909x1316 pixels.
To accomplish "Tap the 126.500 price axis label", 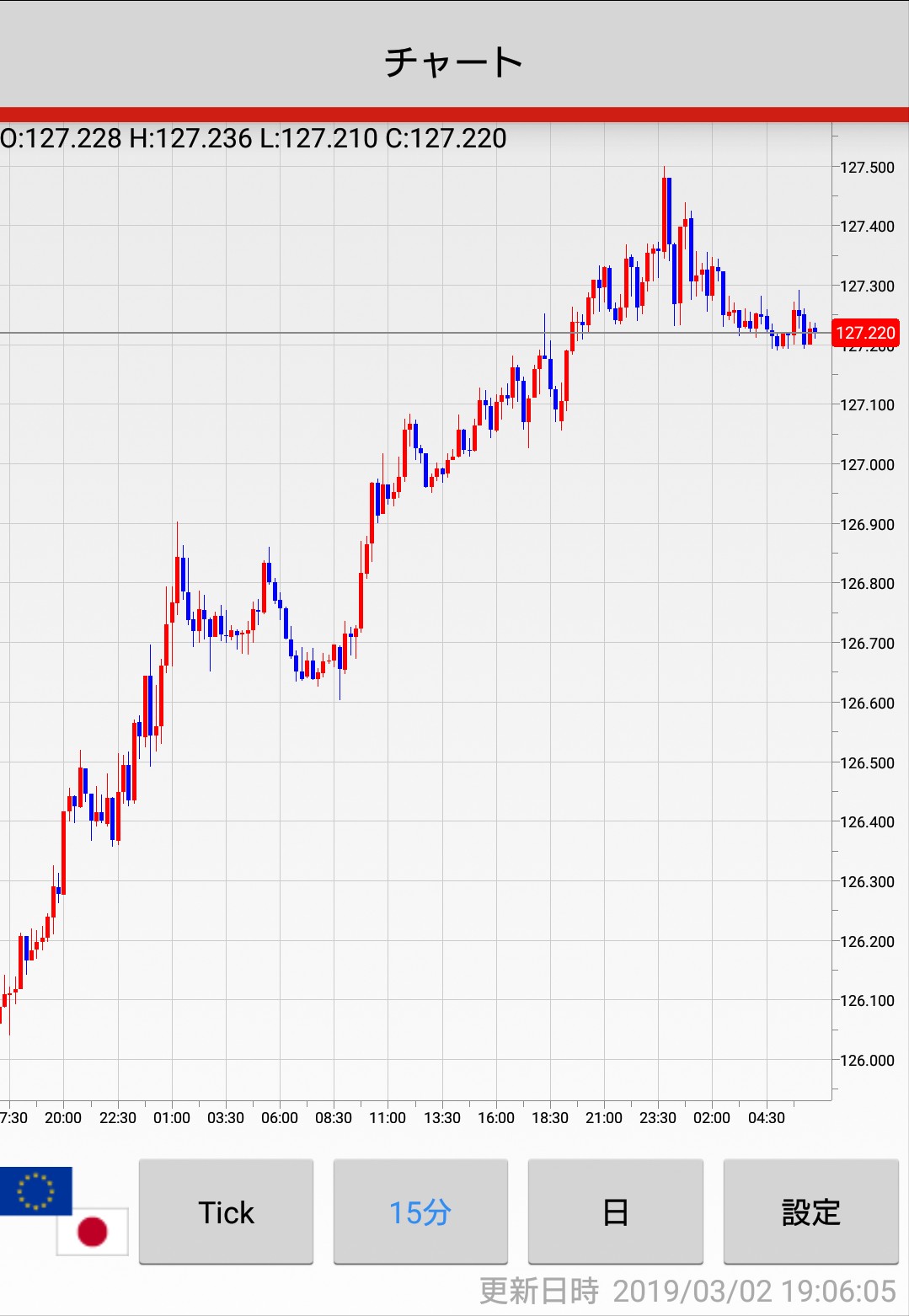I will coord(867,763).
